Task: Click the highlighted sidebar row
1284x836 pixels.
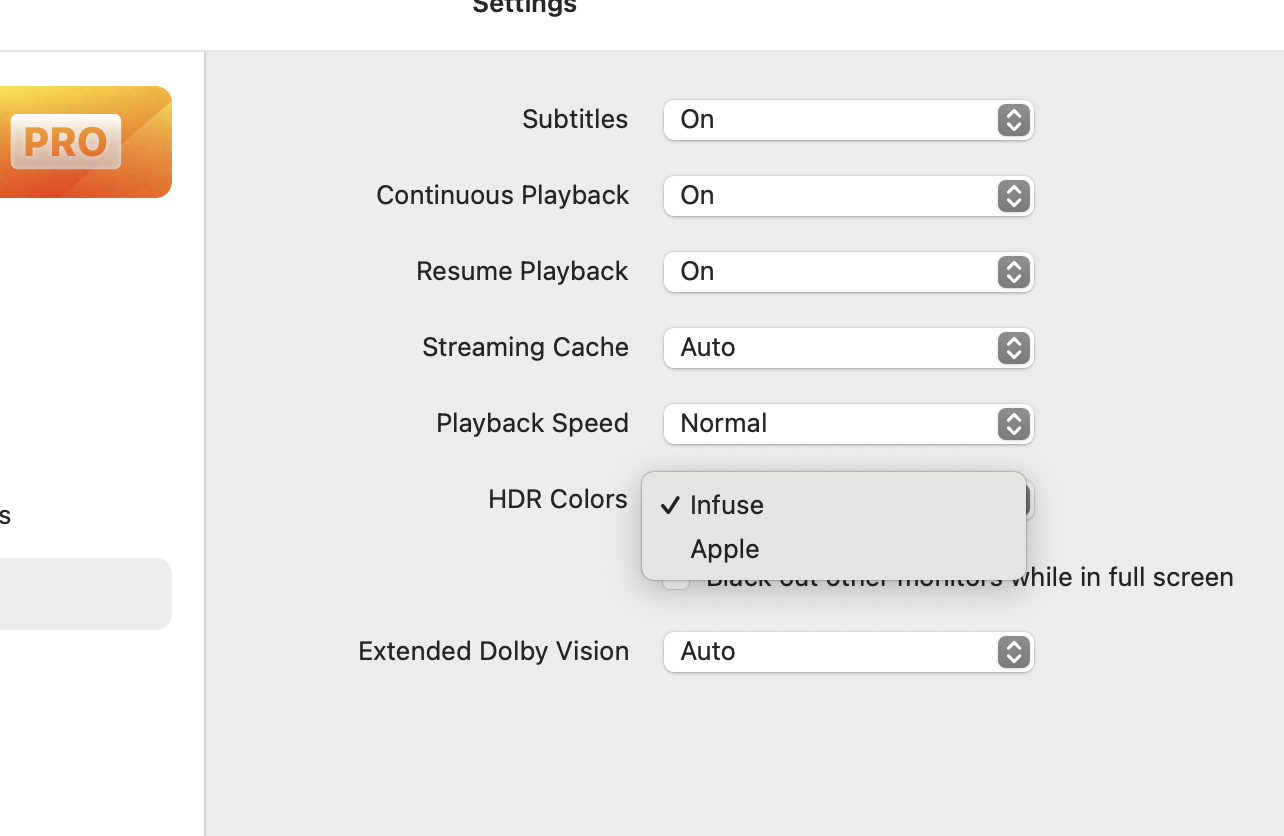Action: click(x=85, y=594)
